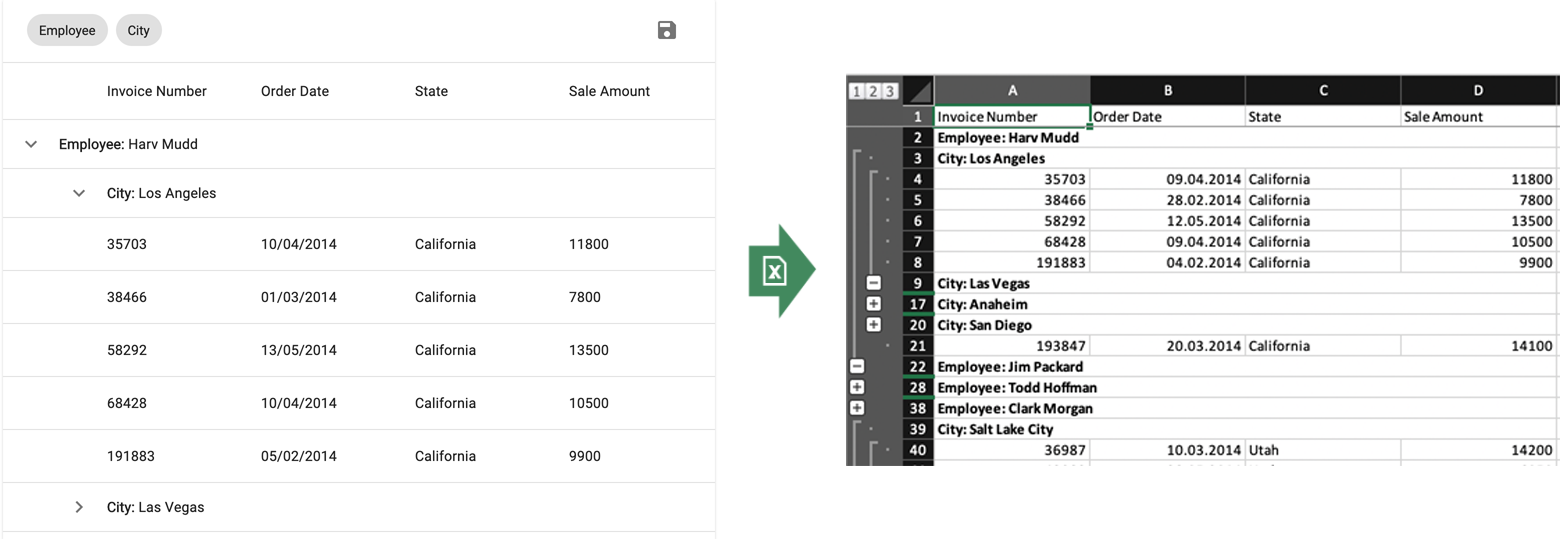Screen dimensions: 1560x540
Task: Click Excel cell with invoice 193847
Action: click(1012, 346)
